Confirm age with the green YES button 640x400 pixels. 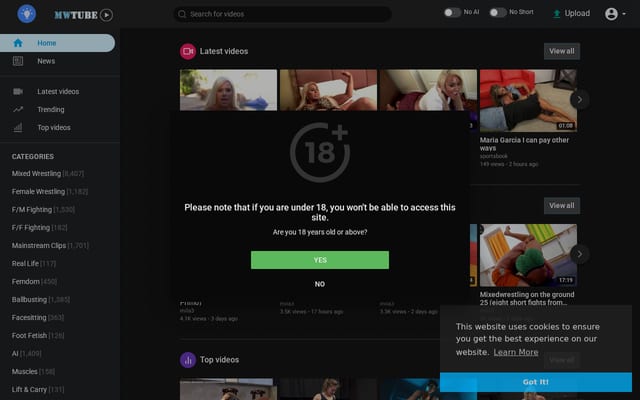click(x=320, y=260)
